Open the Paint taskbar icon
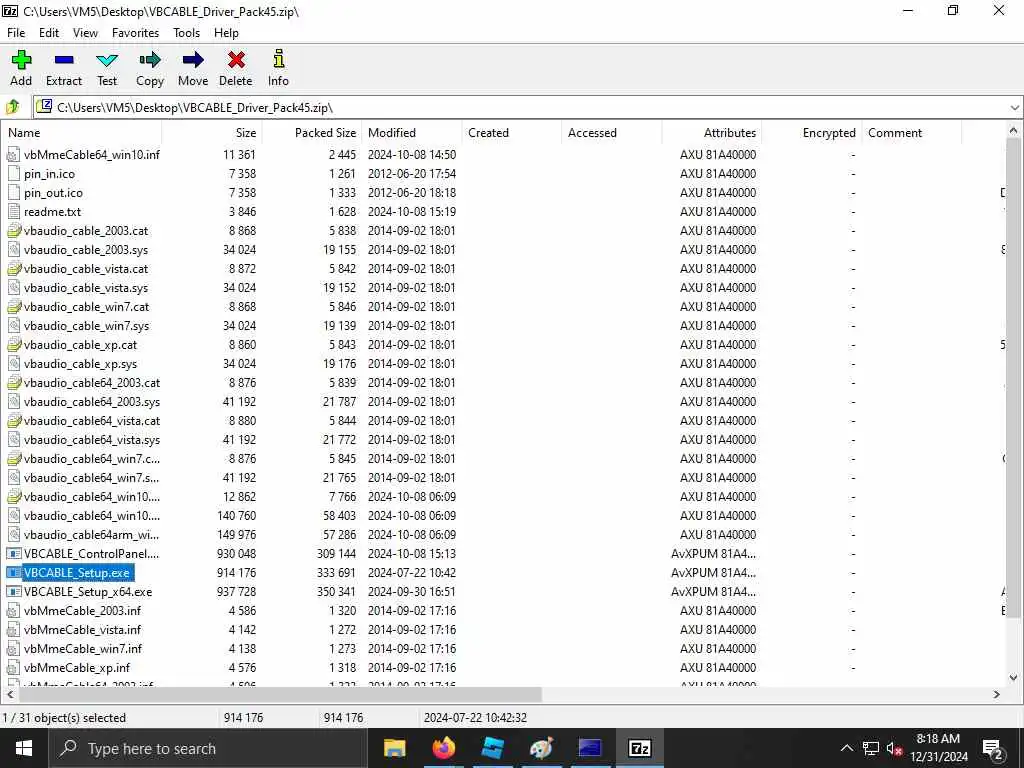This screenshot has height=768, width=1024. click(x=541, y=748)
